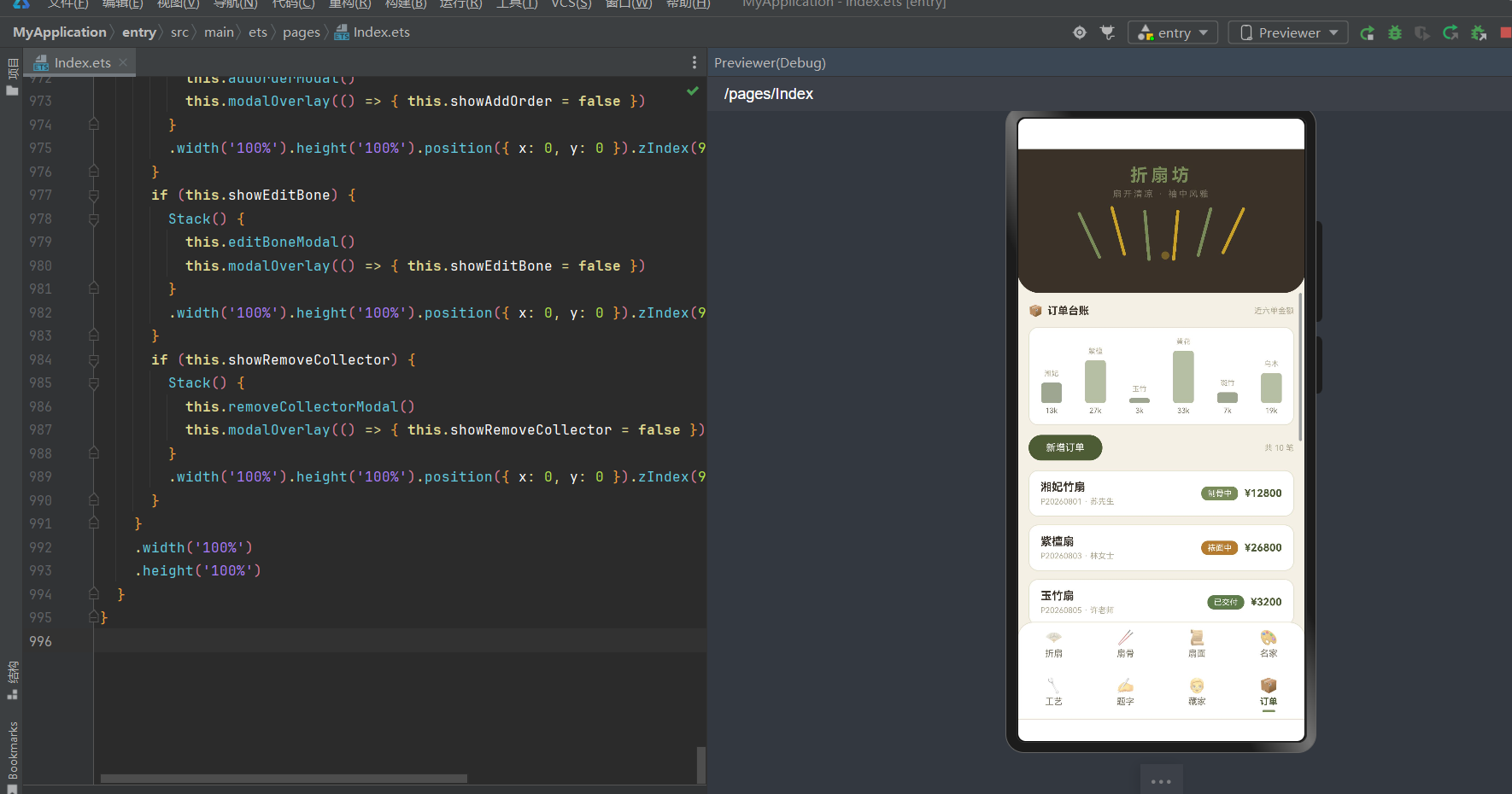Open the project tool window sidebar icon

coord(12,77)
